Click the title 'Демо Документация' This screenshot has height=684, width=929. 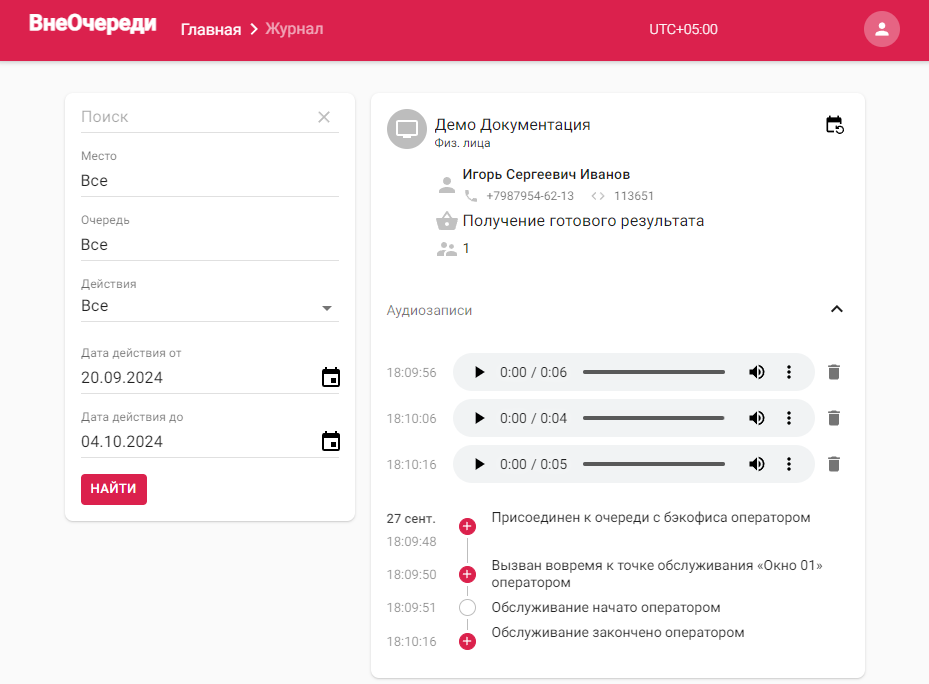pos(512,125)
